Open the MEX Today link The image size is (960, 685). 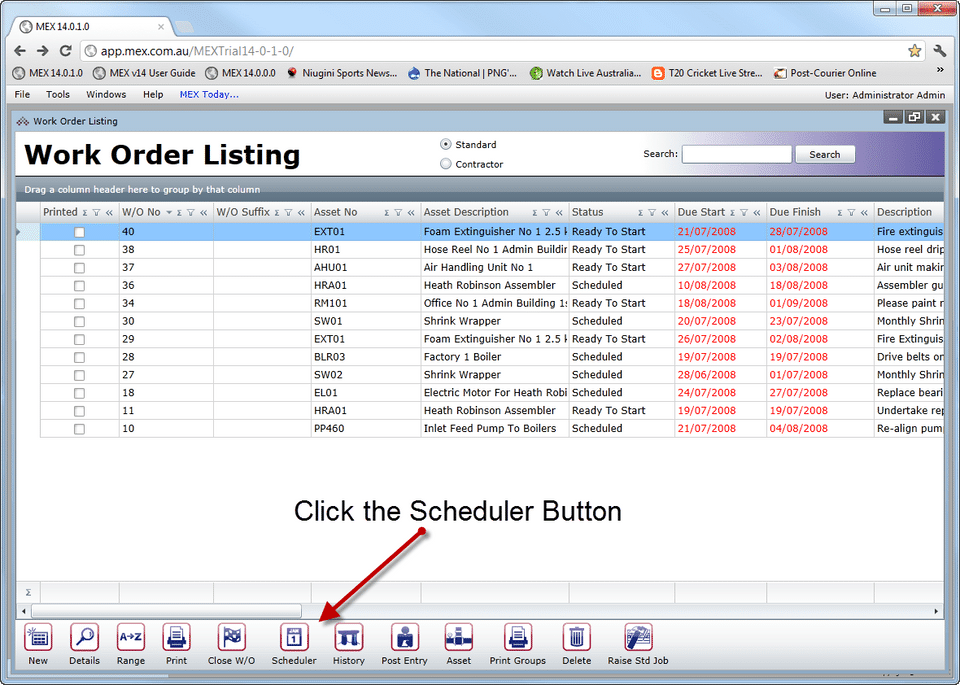pos(209,94)
